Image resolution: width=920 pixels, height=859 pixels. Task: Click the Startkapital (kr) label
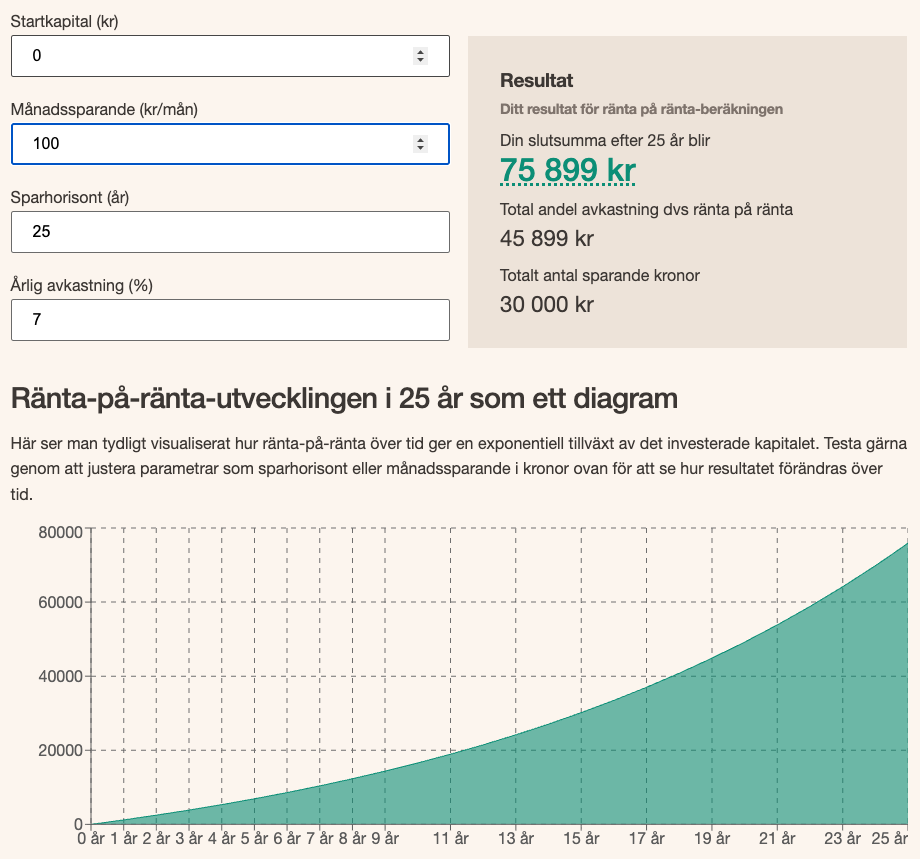coord(64,21)
